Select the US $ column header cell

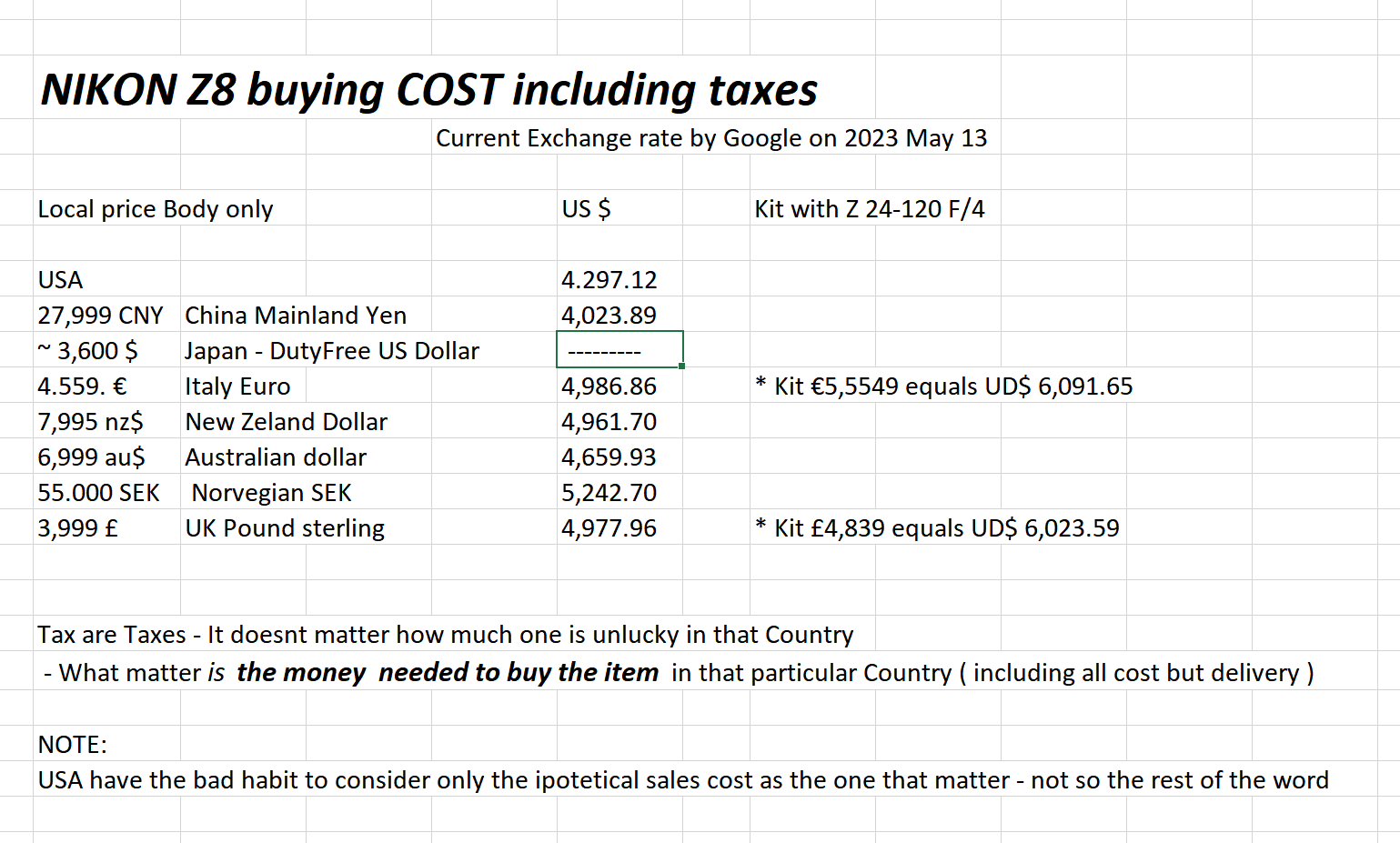(x=587, y=209)
